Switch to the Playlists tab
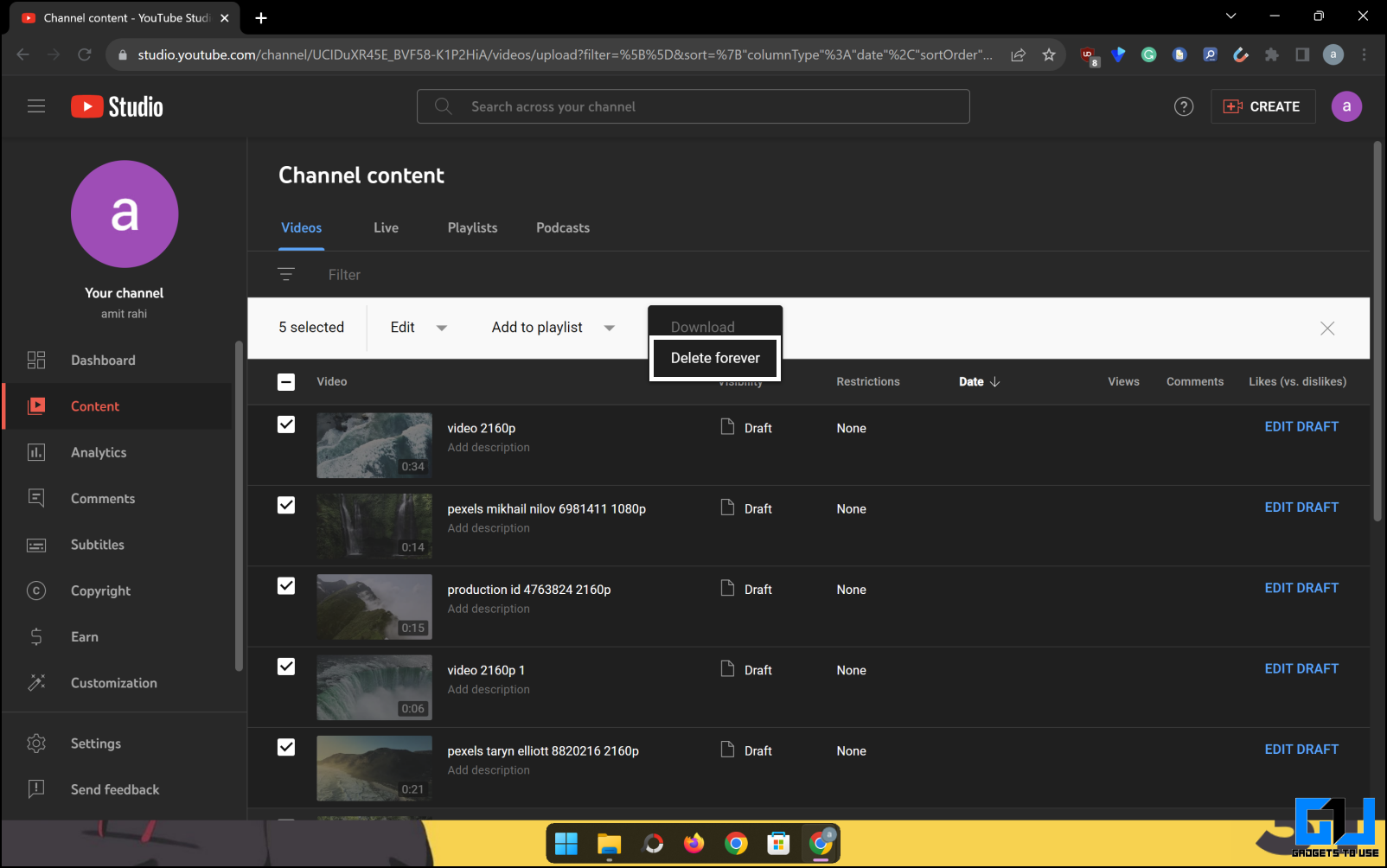The image size is (1387, 868). click(472, 227)
